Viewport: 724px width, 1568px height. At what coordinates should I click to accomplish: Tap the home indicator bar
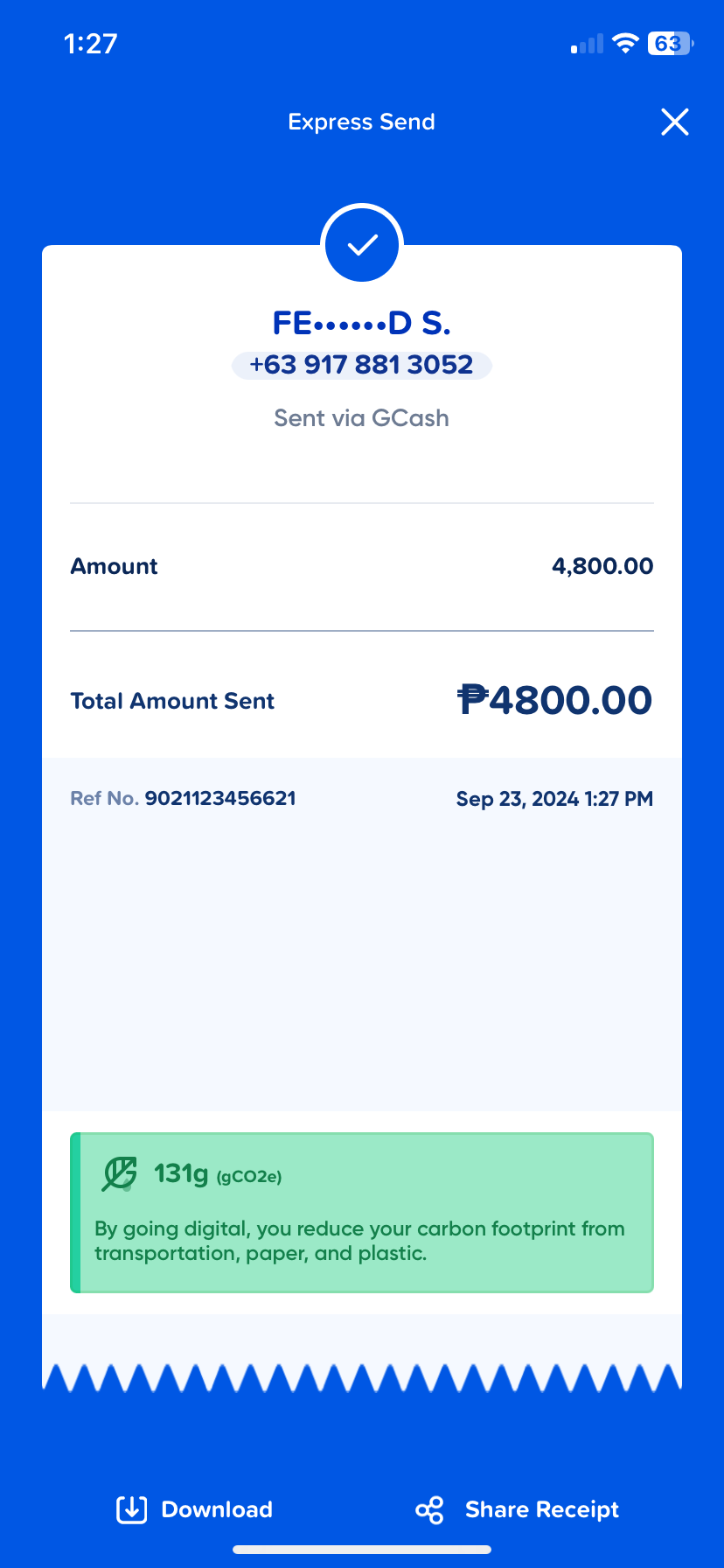(362, 1549)
